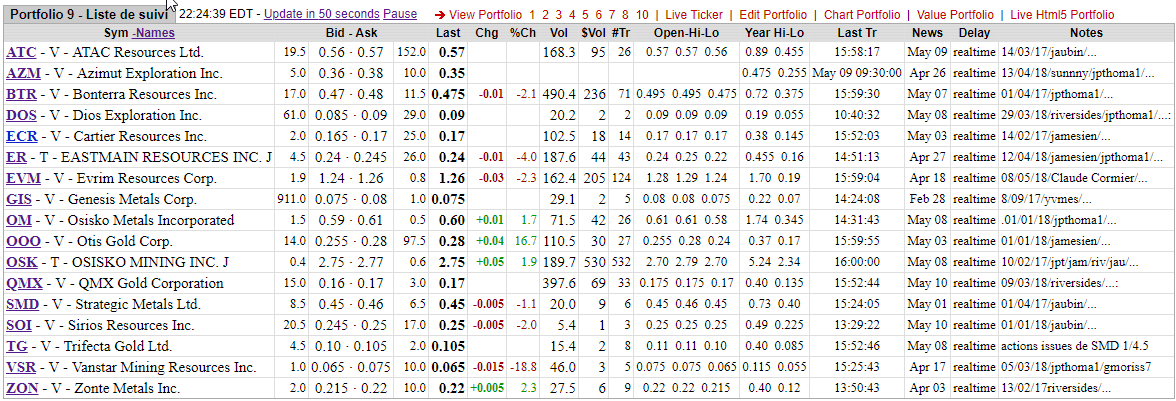This screenshot has height=401, width=1176.
Task: Open the ZON Zonte Metals symbol link
Action: (22, 388)
